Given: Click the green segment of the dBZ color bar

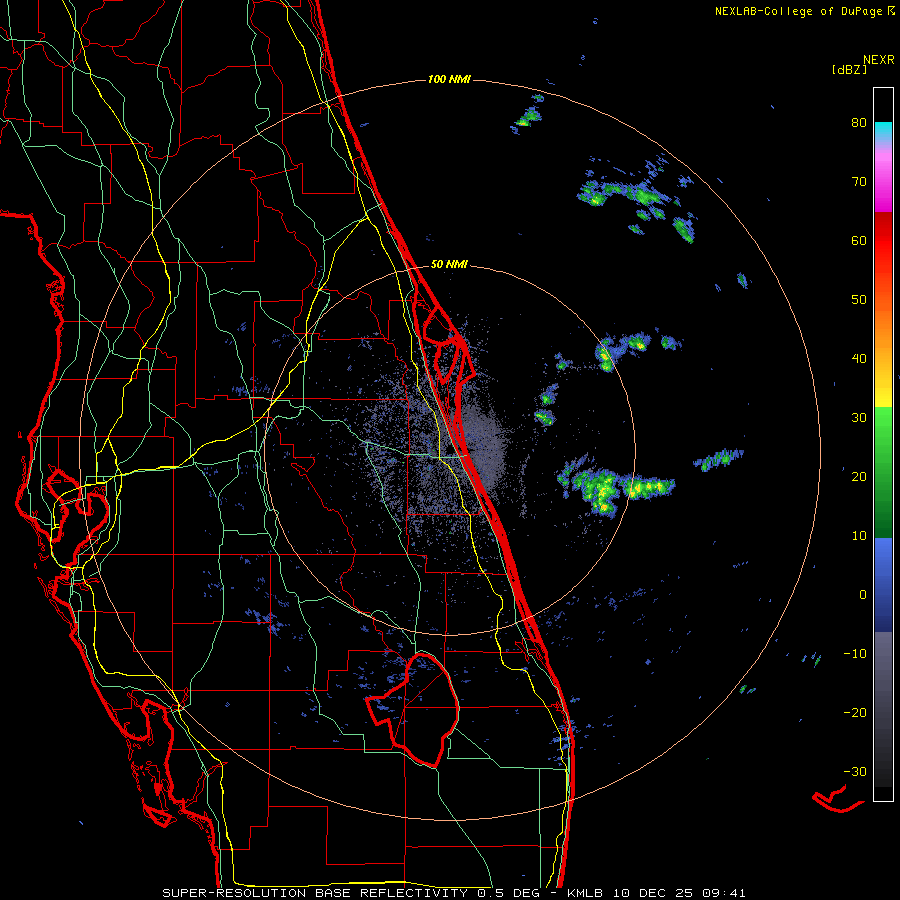Looking at the screenshot, I should (x=883, y=472).
